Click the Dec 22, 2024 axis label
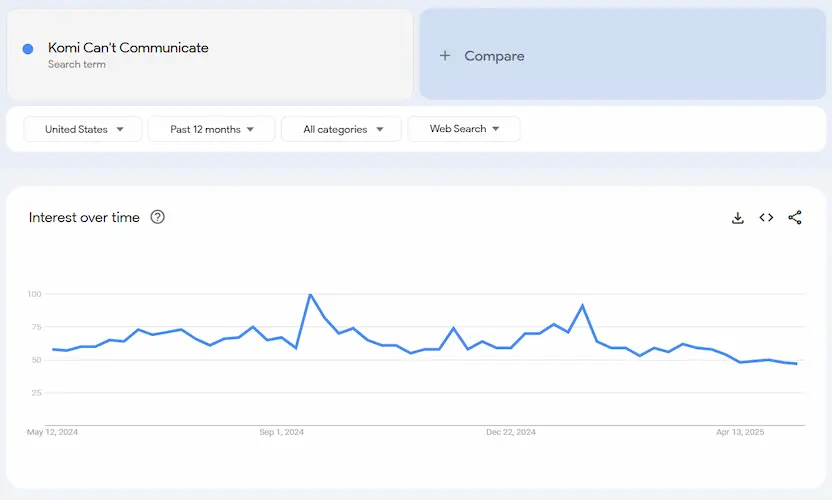Viewport: 832px width, 500px height. pyautogui.click(x=511, y=432)
